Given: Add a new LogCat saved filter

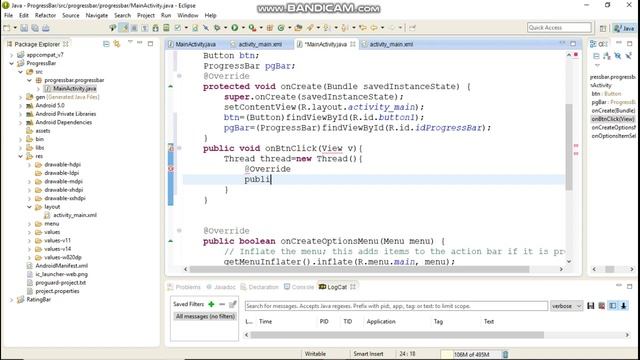Looking at the screenshot, I should (x=211, y=304).
